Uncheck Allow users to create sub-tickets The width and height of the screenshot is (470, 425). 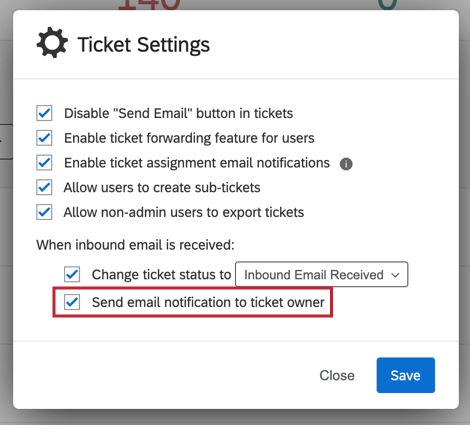(44, 187)
